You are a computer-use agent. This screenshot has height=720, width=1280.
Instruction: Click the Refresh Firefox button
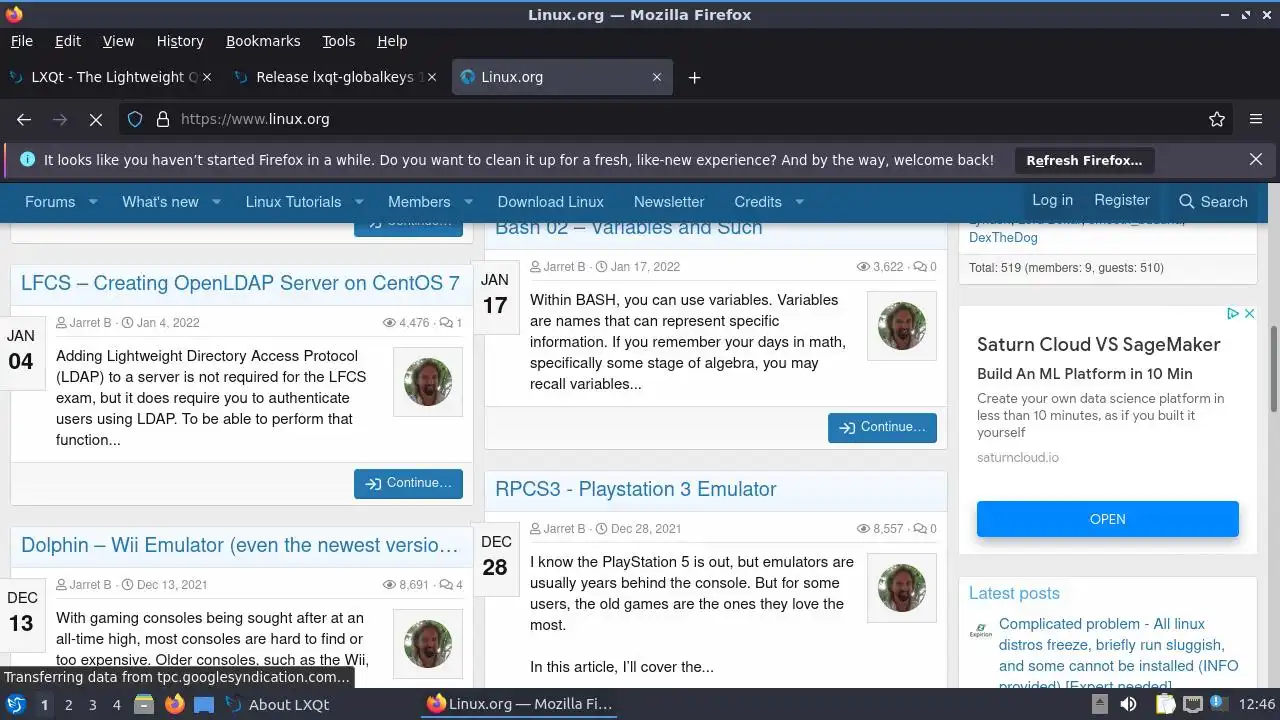pyautogui.click(x=1084, y=160)
